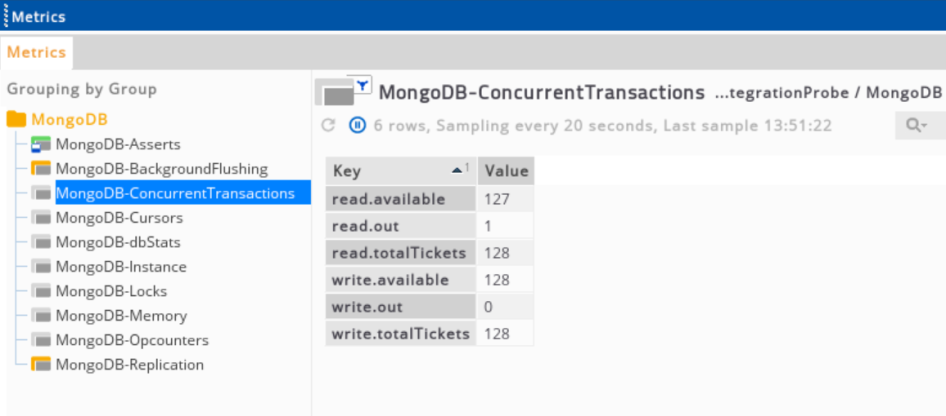Click the read.available key cell
946x416 pixels.
401,199
